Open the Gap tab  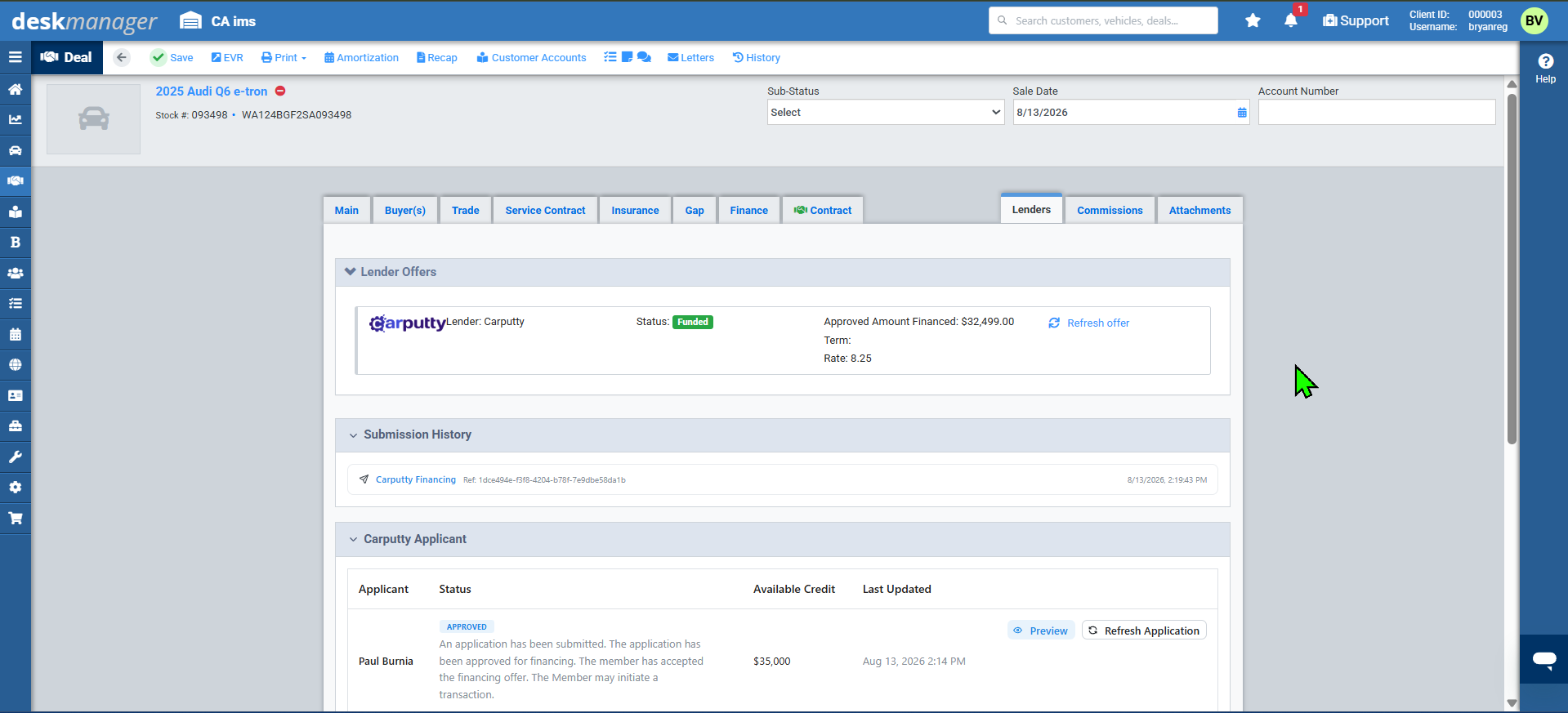pyautogui.click(x=695, y=210)
